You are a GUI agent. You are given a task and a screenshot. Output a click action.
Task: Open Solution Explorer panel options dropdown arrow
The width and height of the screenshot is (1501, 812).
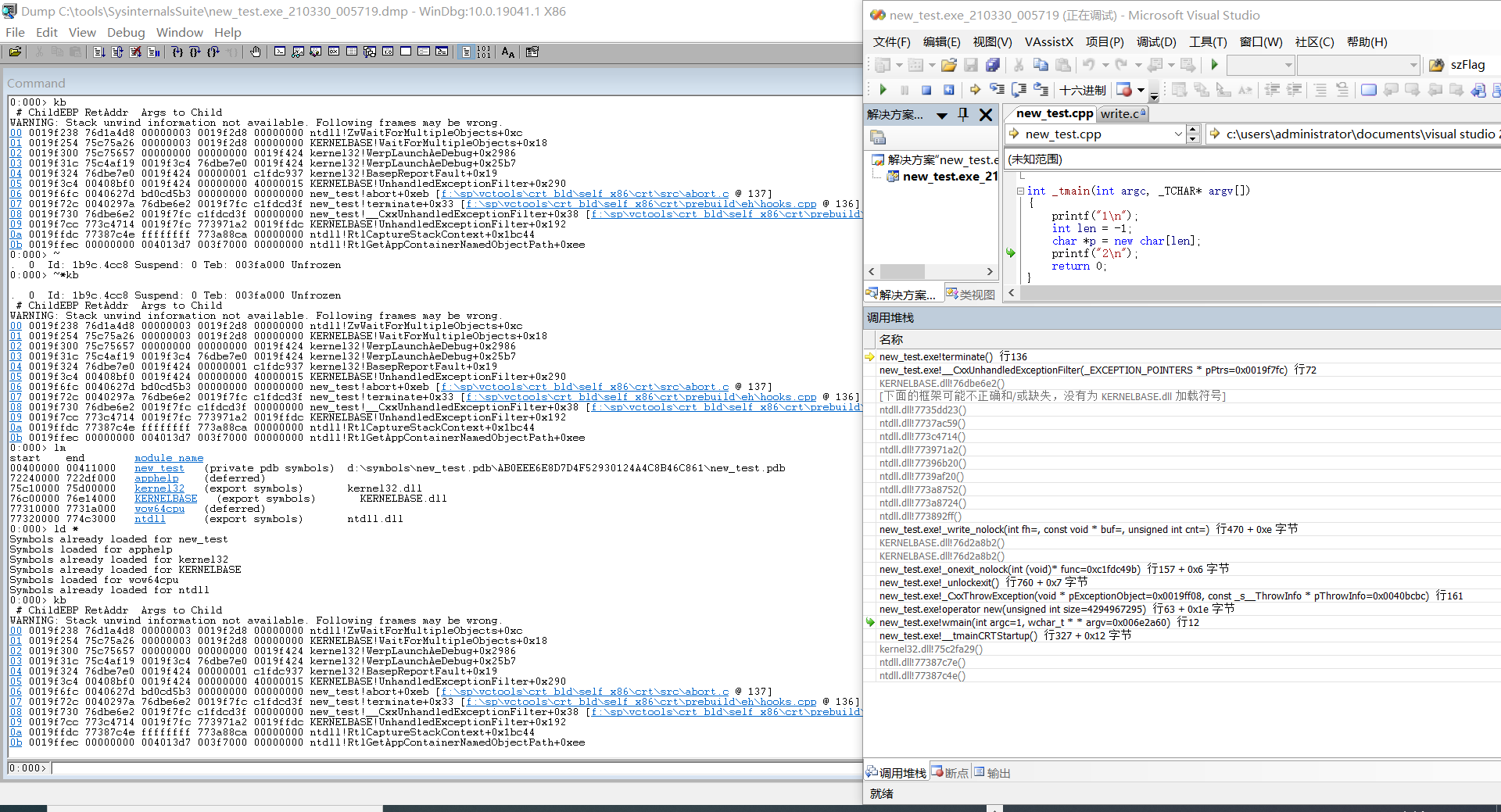tap(942, 116)
